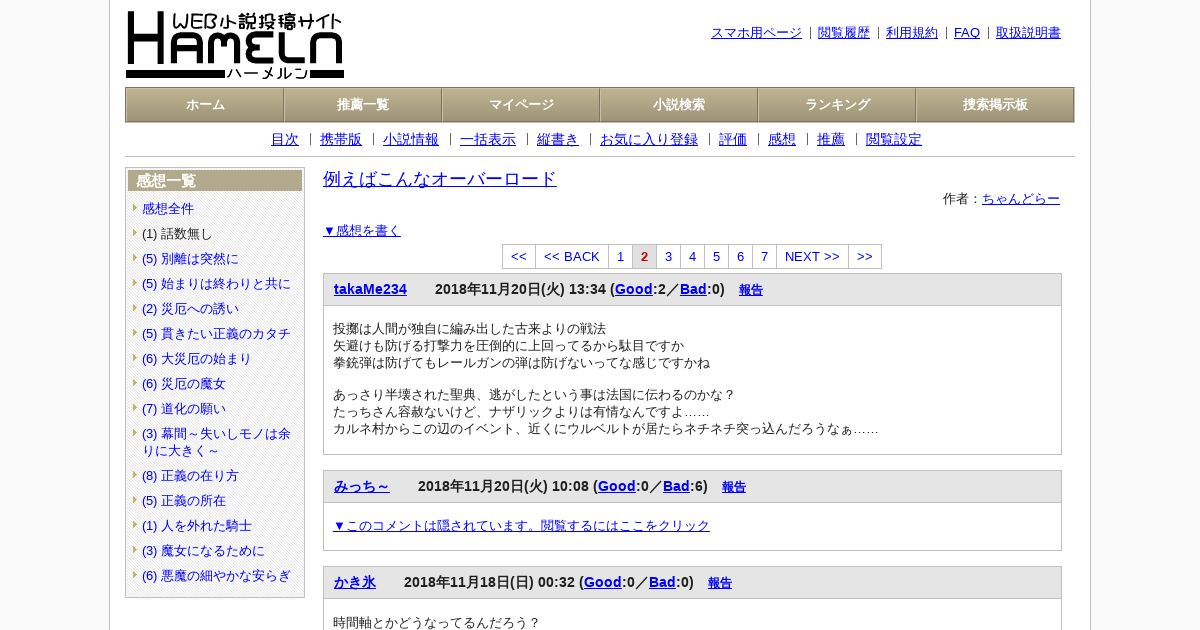Select (7) 道化の願い in the sidebar
The image size is (1200, 630).
click(184, 409)
